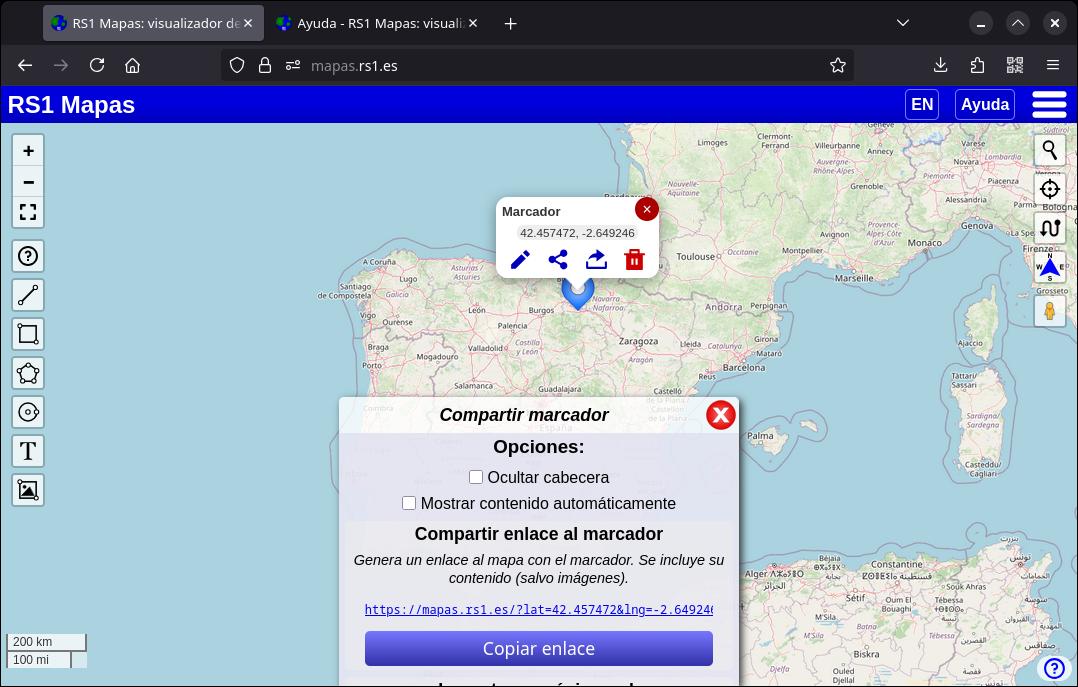Click the Barcelona label on map
1078x687 pixels.
(x=743, y=367)
